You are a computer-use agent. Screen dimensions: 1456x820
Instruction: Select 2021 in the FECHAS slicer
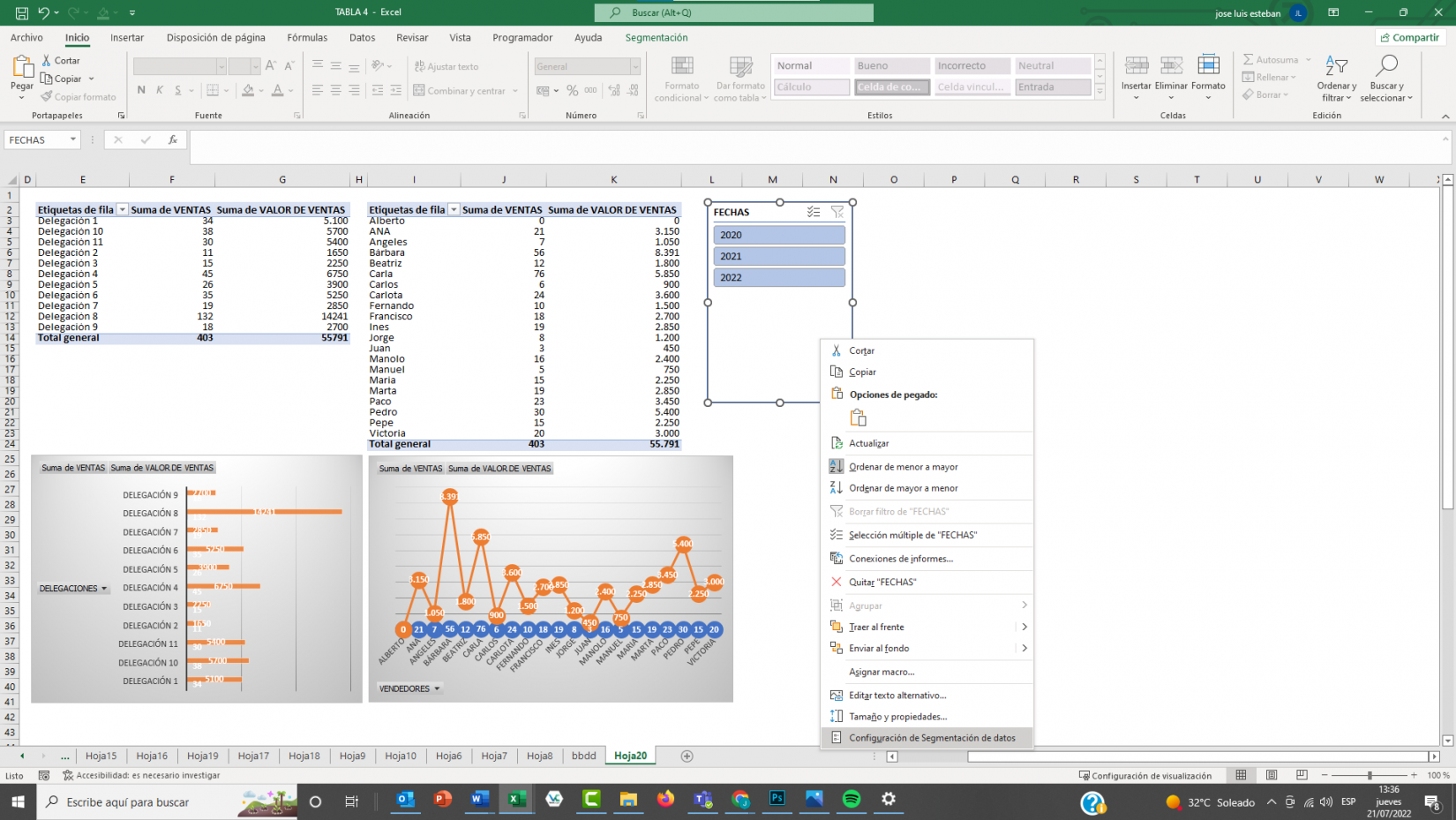click(779, 256)
